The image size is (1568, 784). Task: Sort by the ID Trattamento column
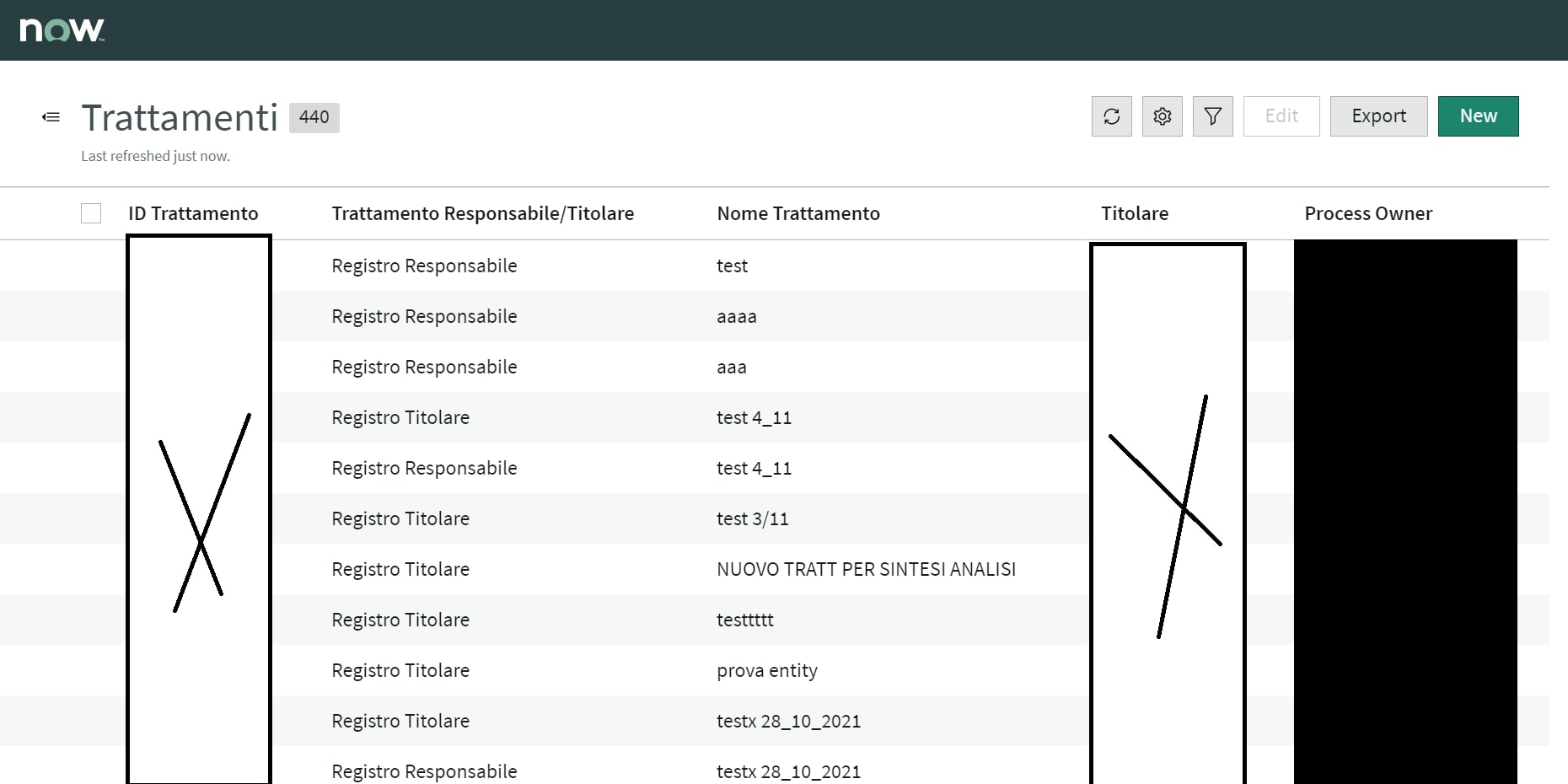[193, 213]
